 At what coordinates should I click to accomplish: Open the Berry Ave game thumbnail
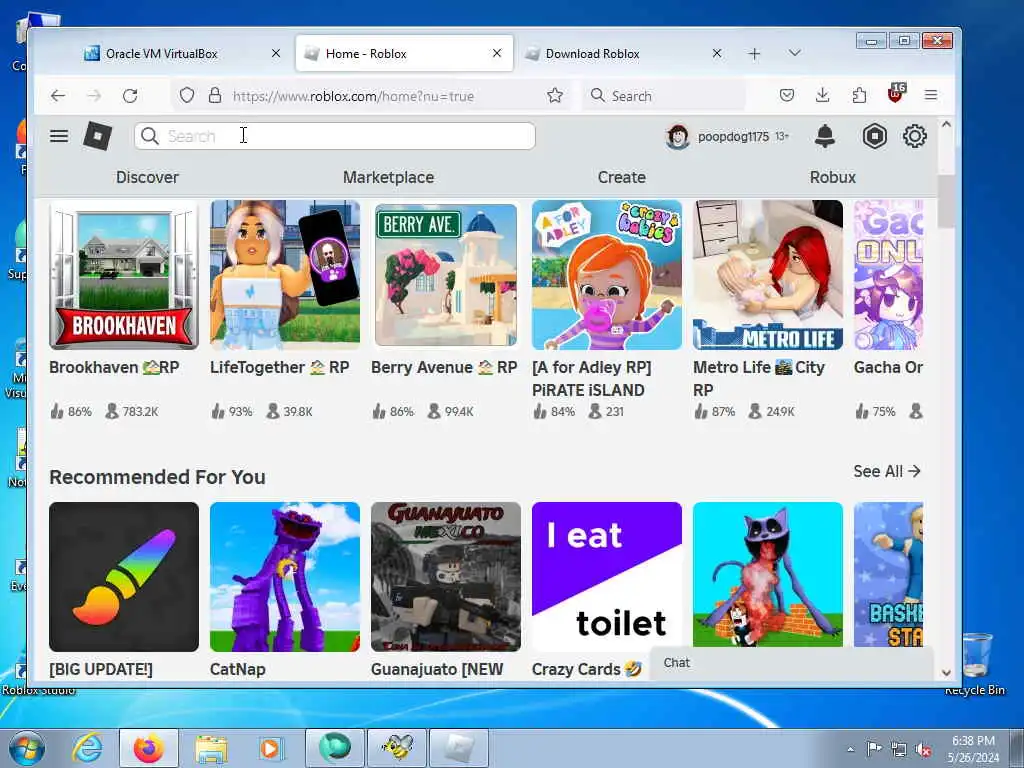(x=445, y=275)
